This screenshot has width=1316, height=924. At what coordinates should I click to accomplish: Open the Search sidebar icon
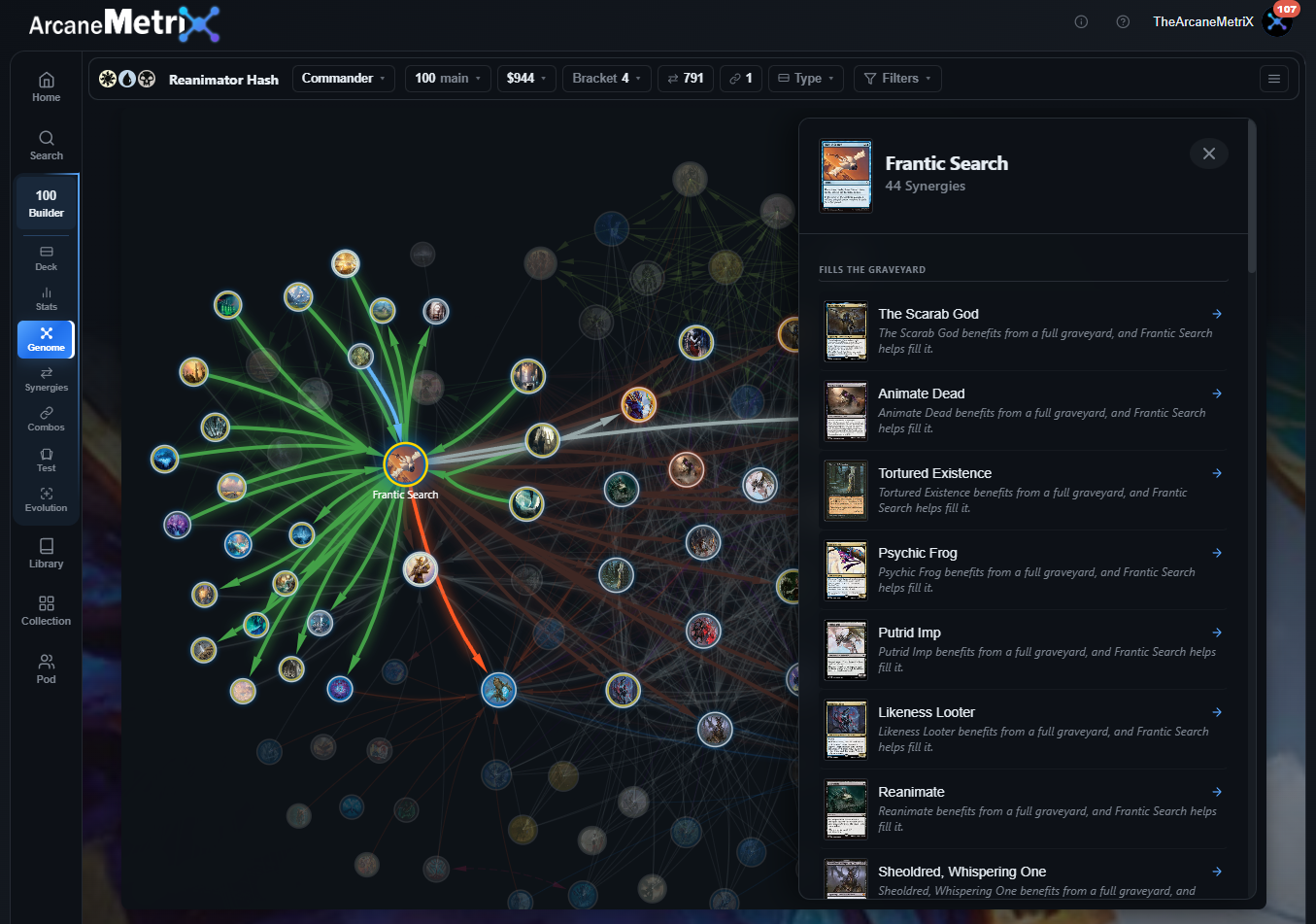click(46, 145)
